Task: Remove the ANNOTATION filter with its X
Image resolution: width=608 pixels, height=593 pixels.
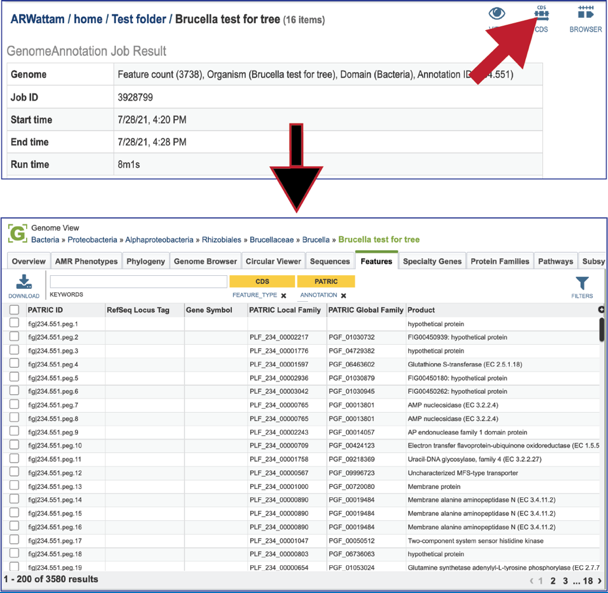Action: [343, 296]
